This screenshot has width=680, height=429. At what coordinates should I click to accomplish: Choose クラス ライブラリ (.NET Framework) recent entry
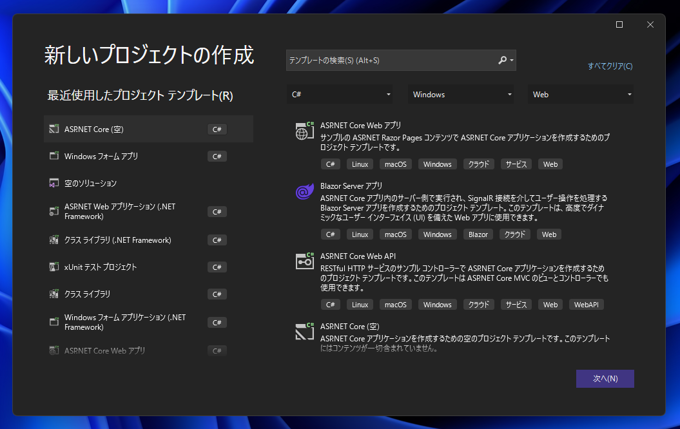[148, 240]
